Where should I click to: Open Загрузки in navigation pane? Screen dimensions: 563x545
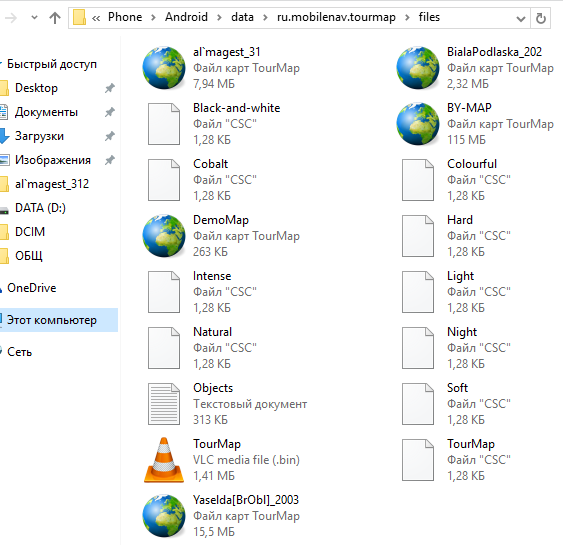[x=39, y=136]
